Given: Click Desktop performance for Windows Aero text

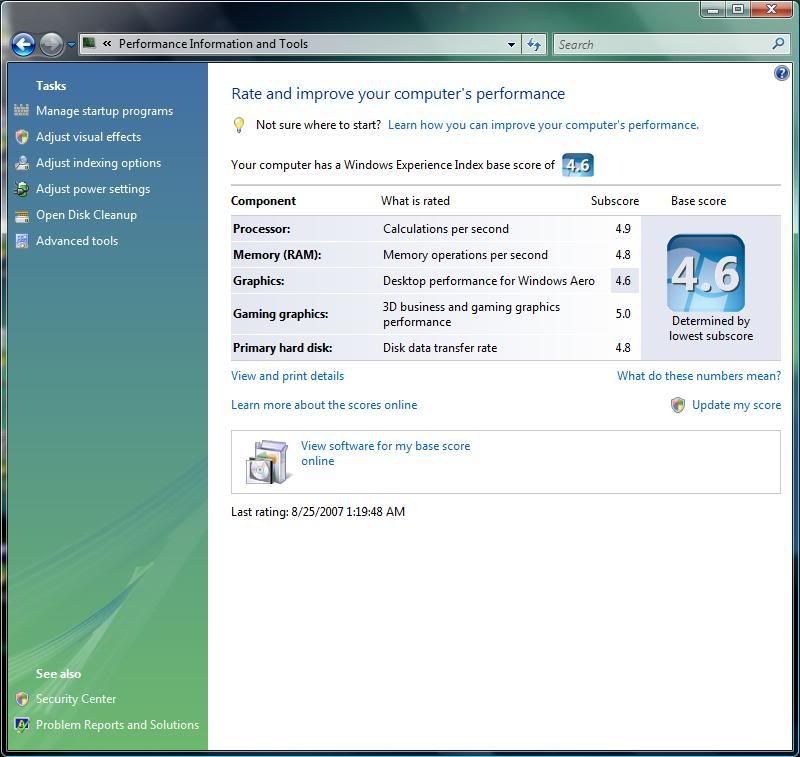Looking at the screenshot, I should (x=489, y=281).
